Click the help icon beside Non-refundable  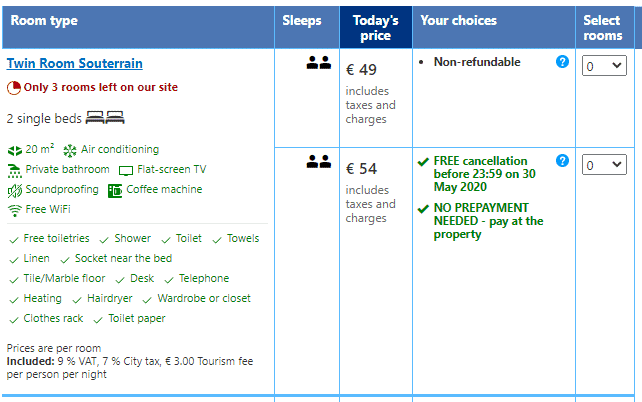562,62
